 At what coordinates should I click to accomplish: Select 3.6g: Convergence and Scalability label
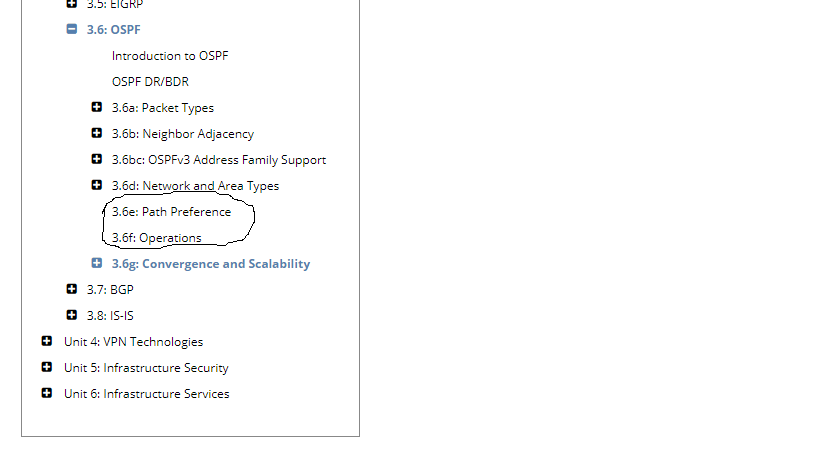(211, 264)
